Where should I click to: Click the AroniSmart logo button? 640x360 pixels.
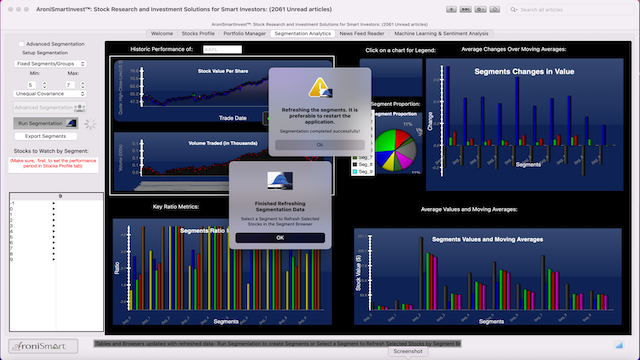coord(43,346)
